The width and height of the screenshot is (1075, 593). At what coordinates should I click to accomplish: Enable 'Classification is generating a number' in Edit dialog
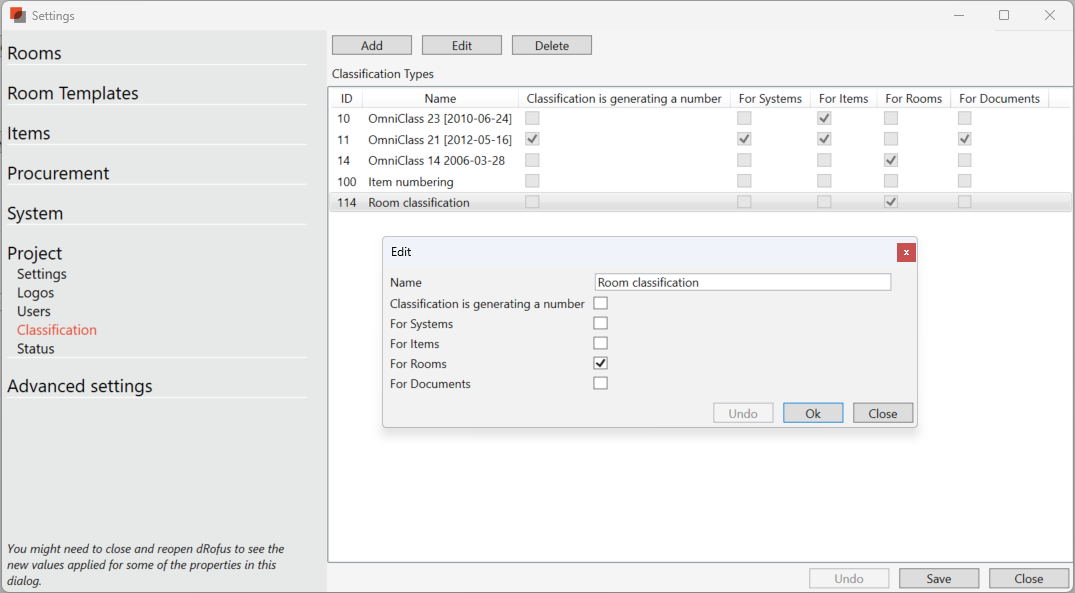click(x=600, y=303)
